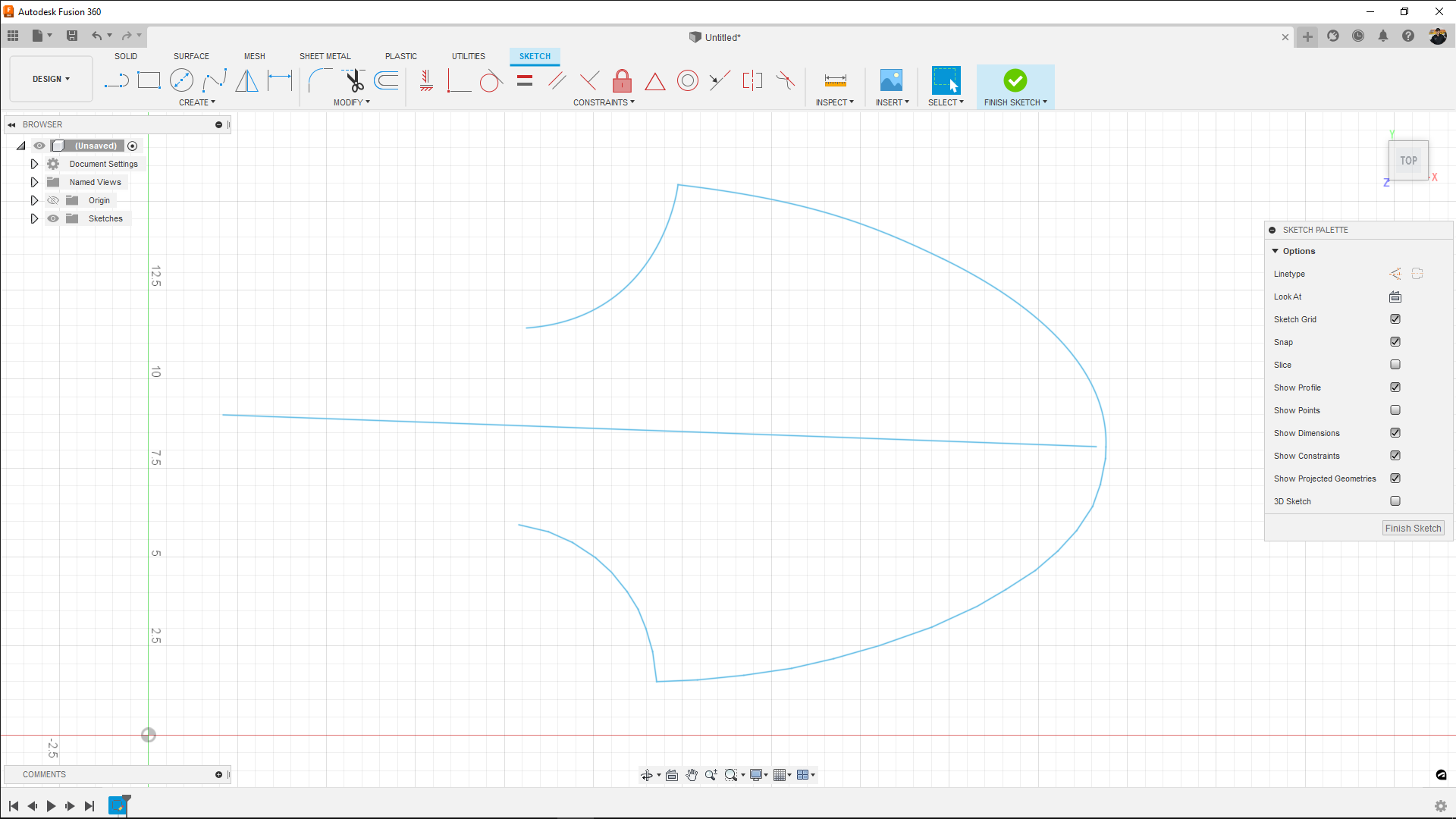Click the TOP face of ViewCube
The height and width of the screenshot is (819, 1456).
(1408, 161)
